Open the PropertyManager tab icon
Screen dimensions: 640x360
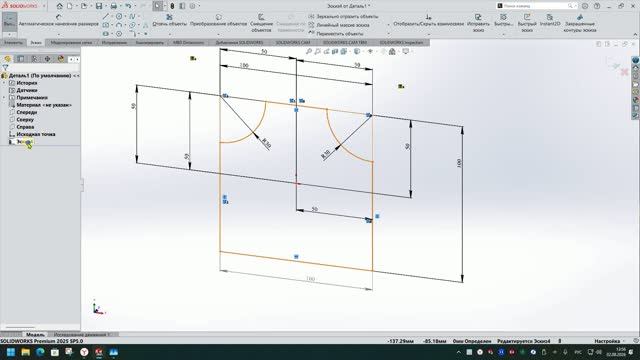coord(21,59)
